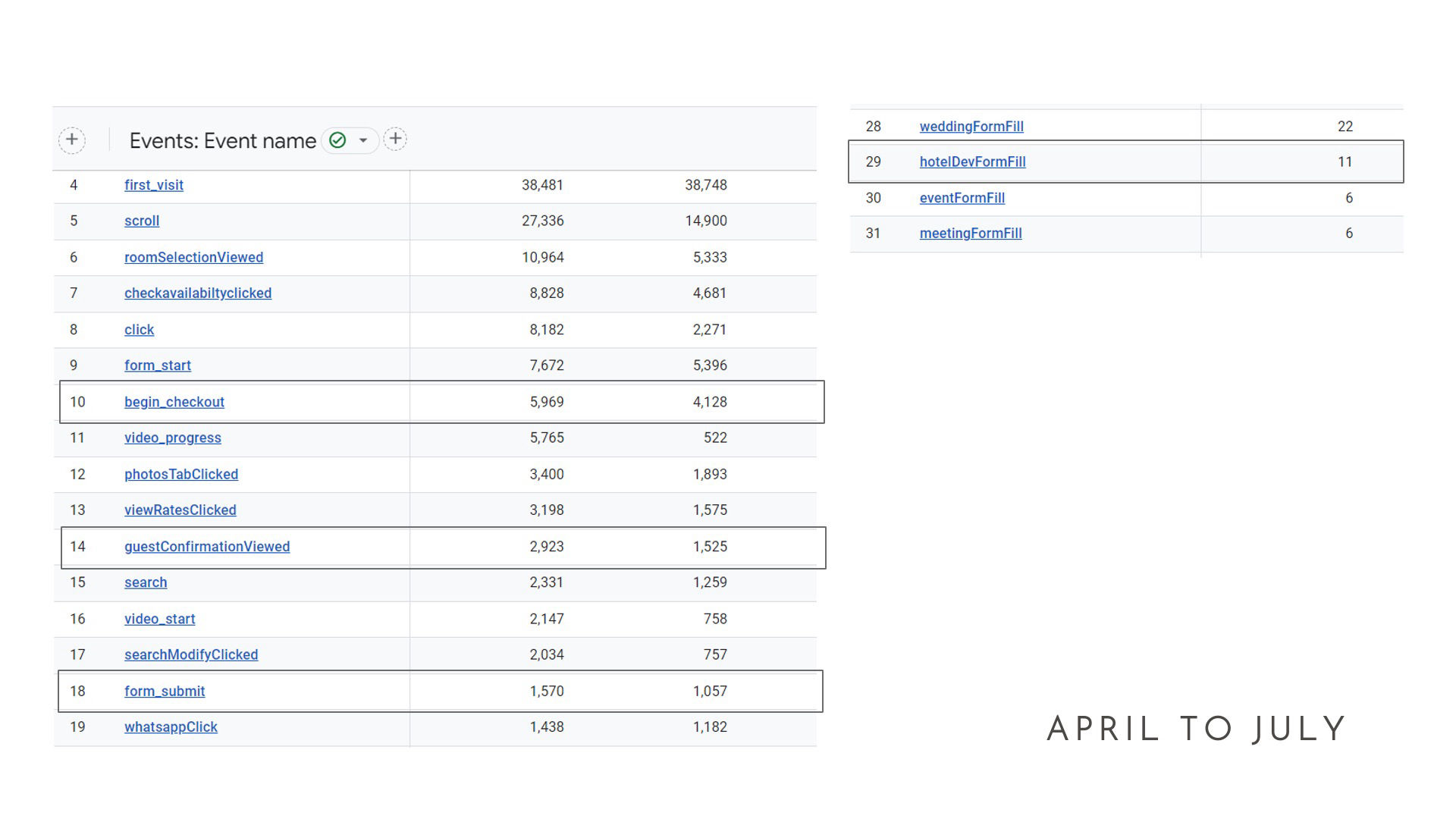Open the weddingFormFill event link

(971, 127)
